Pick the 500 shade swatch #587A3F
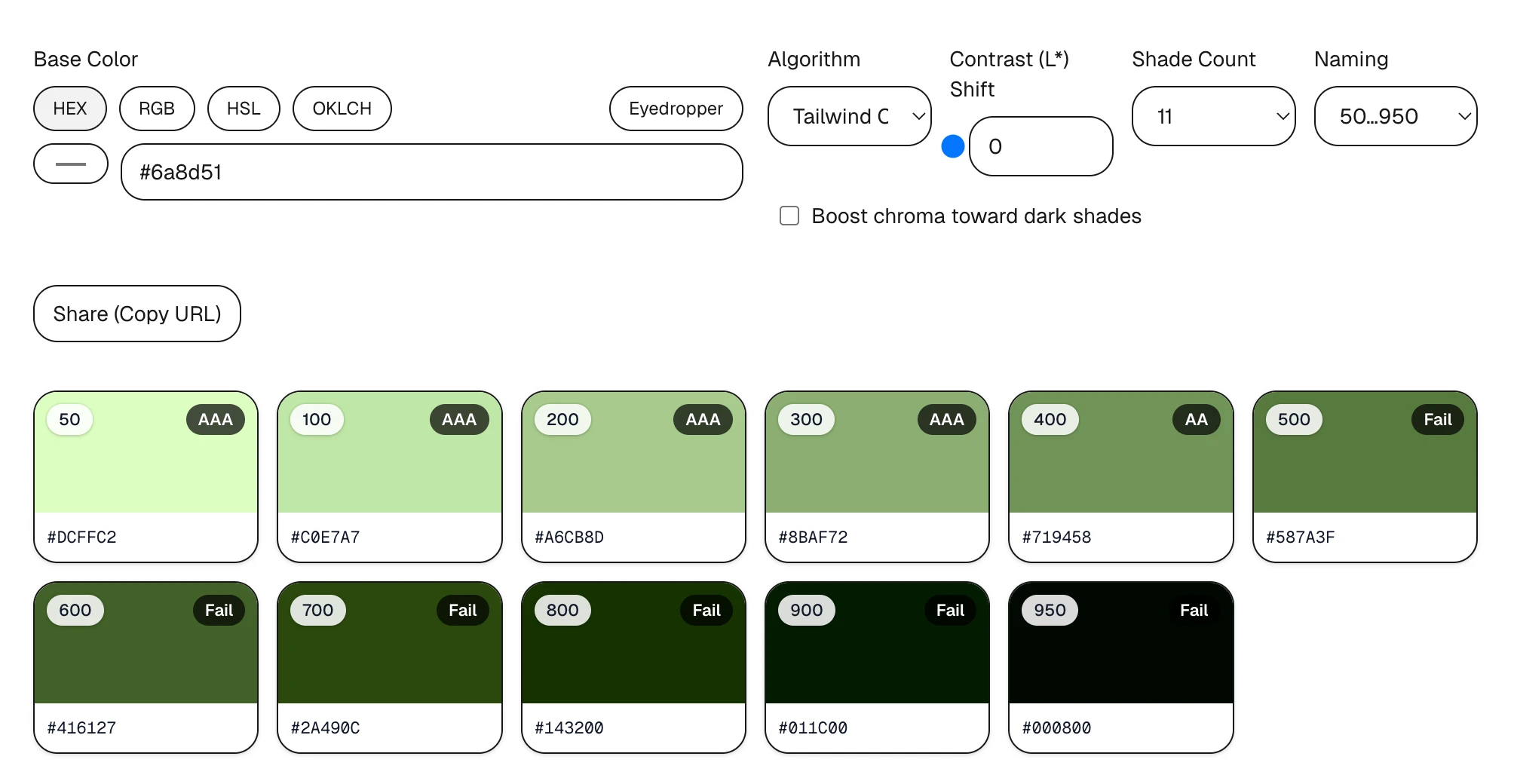This screenshot has width=1514, height=784. [1364, 467]
